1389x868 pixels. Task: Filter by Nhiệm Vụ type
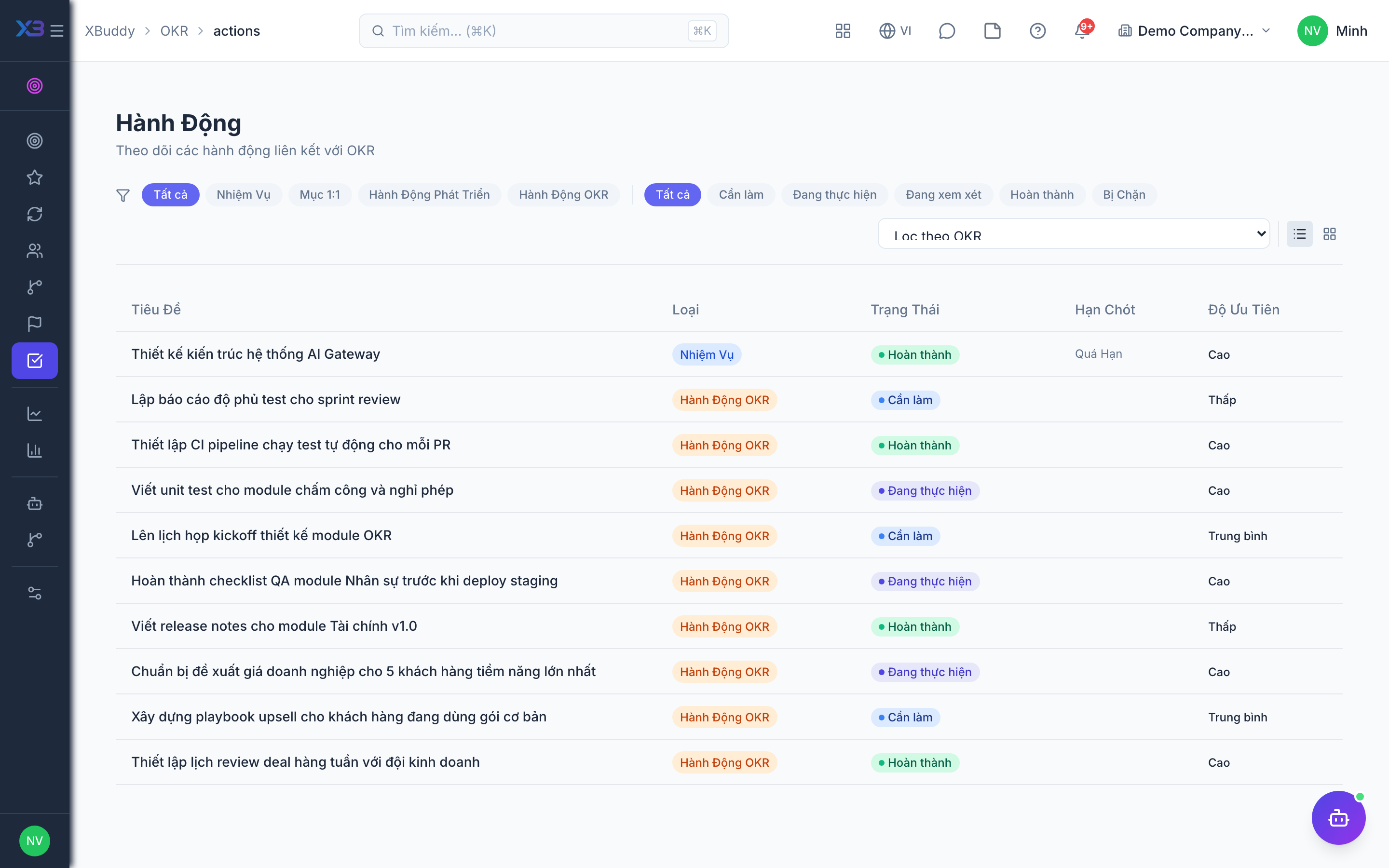(x=244, y=195)
